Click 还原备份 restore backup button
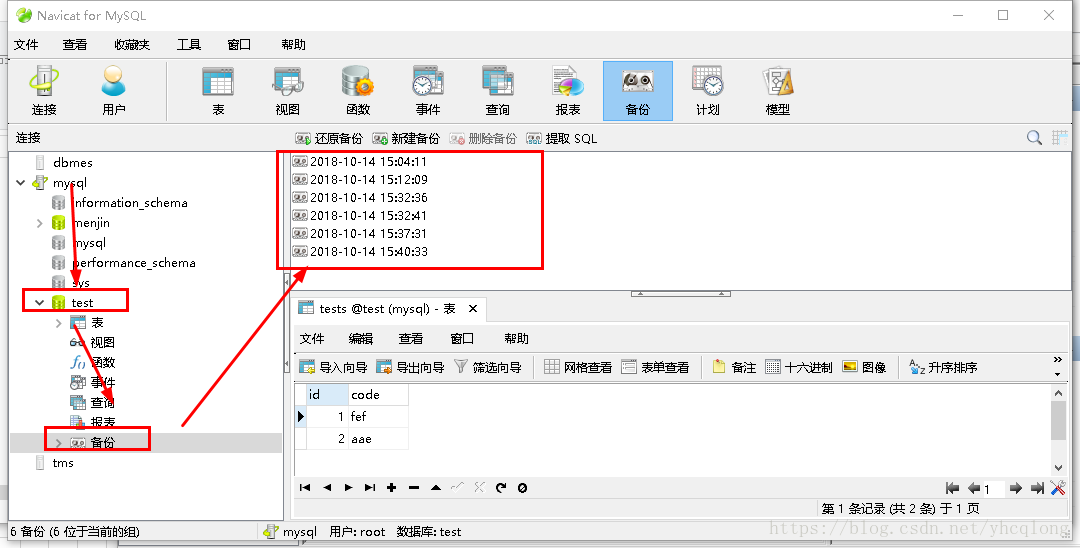The width and height of the screenshot is (1080, 548). (x=329, y=138)
